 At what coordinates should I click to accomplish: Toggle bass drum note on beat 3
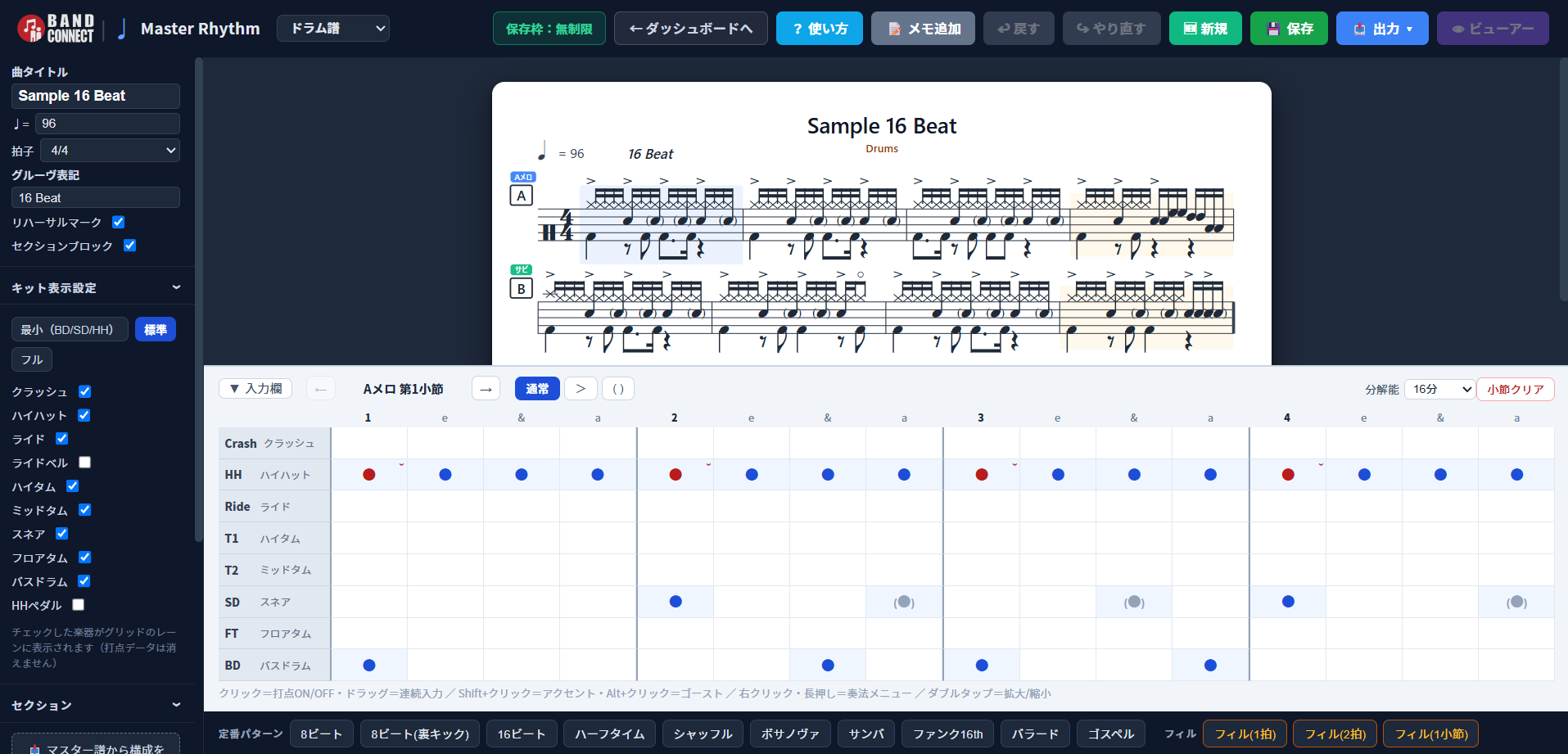coord(982,666)
